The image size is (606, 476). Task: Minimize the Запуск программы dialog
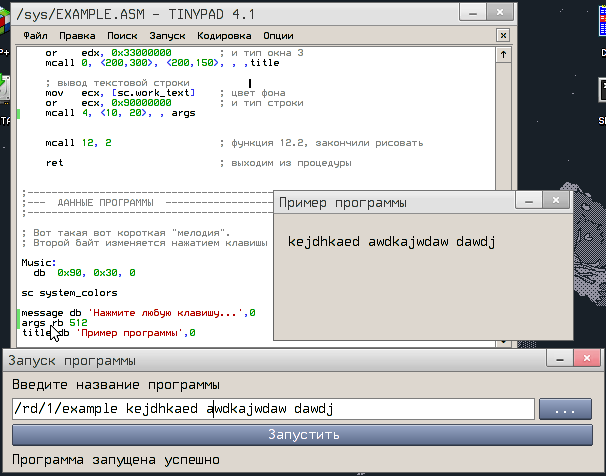[x=557, y=360]
